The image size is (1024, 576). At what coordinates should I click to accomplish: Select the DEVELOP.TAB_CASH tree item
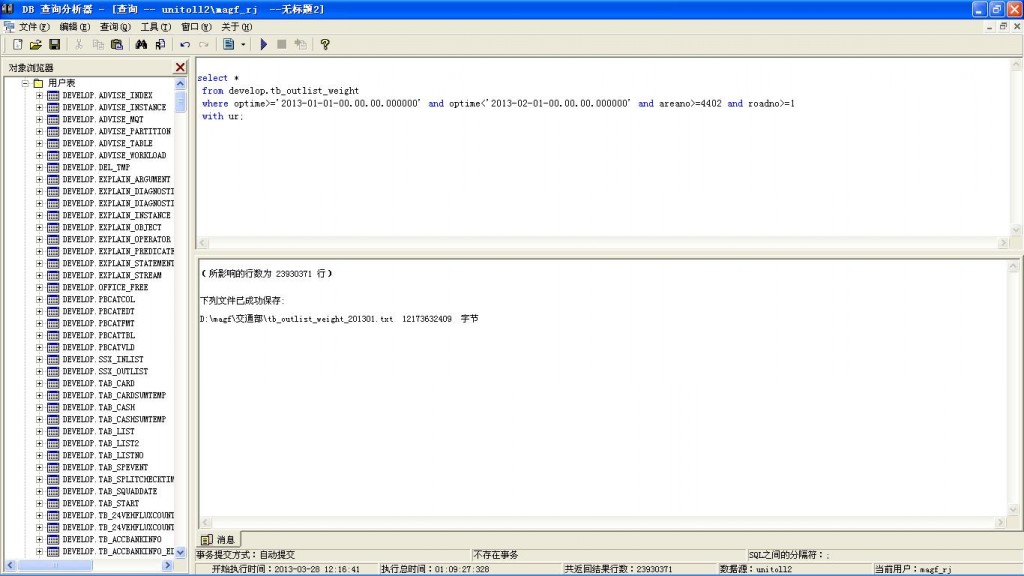[99, 407]
